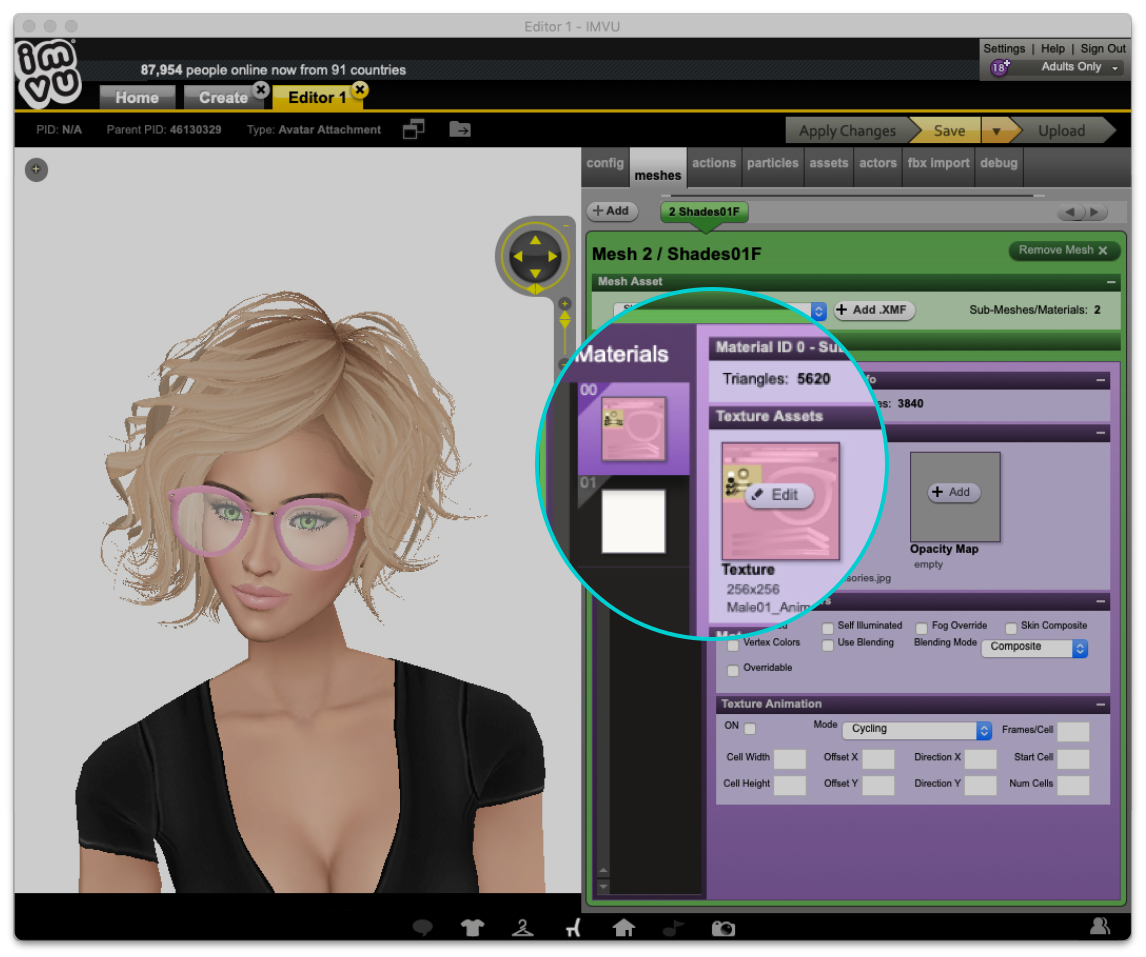Pan the camera up with the arrow pad

click(535, 240)
